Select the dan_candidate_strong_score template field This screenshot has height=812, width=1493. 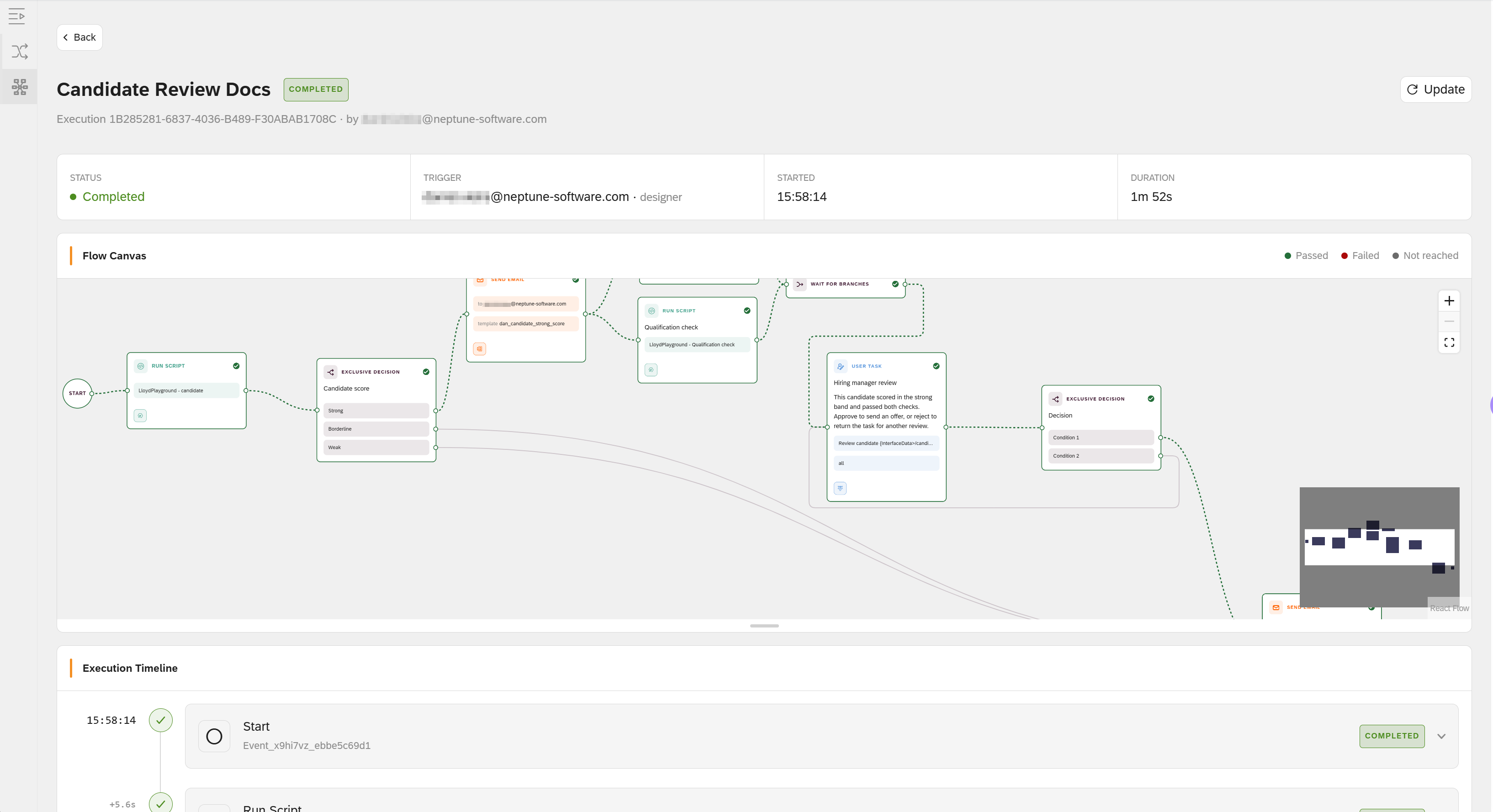[x=526, y=324]
